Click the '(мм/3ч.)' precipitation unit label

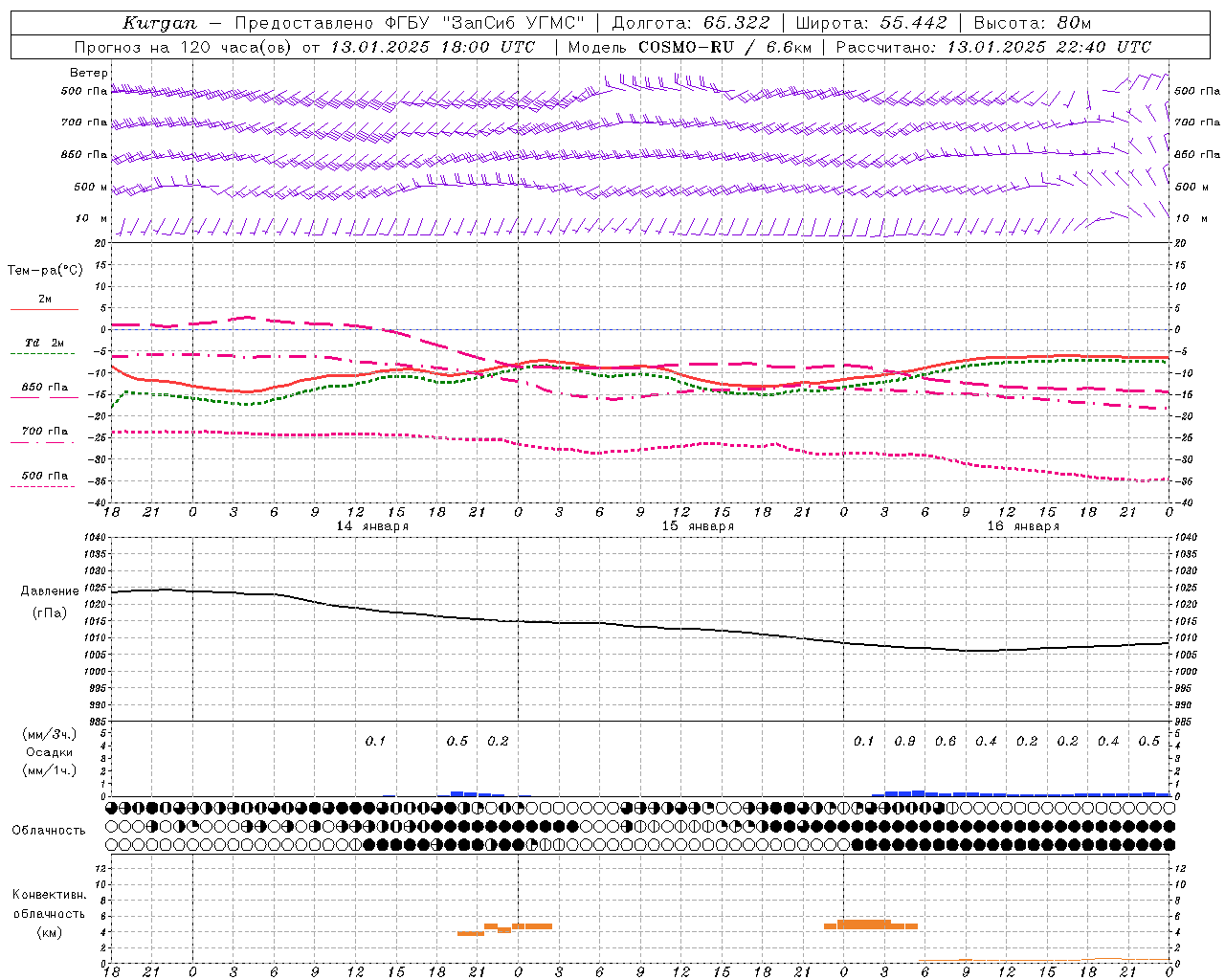(x=50, y=734)
